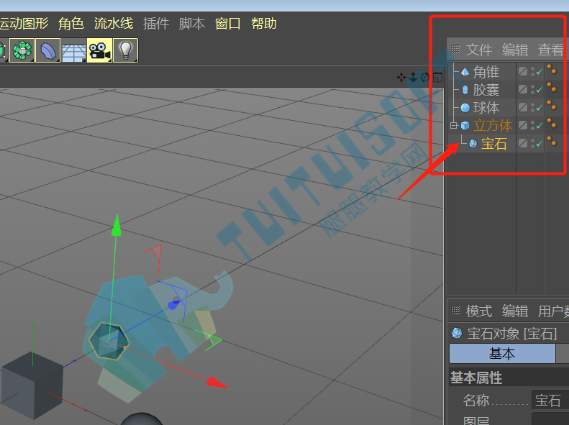The image size is (569, 425).
Task: Click the pyramid icon beside 角锥
Action: pyautogui.click(x=465, y=72)
